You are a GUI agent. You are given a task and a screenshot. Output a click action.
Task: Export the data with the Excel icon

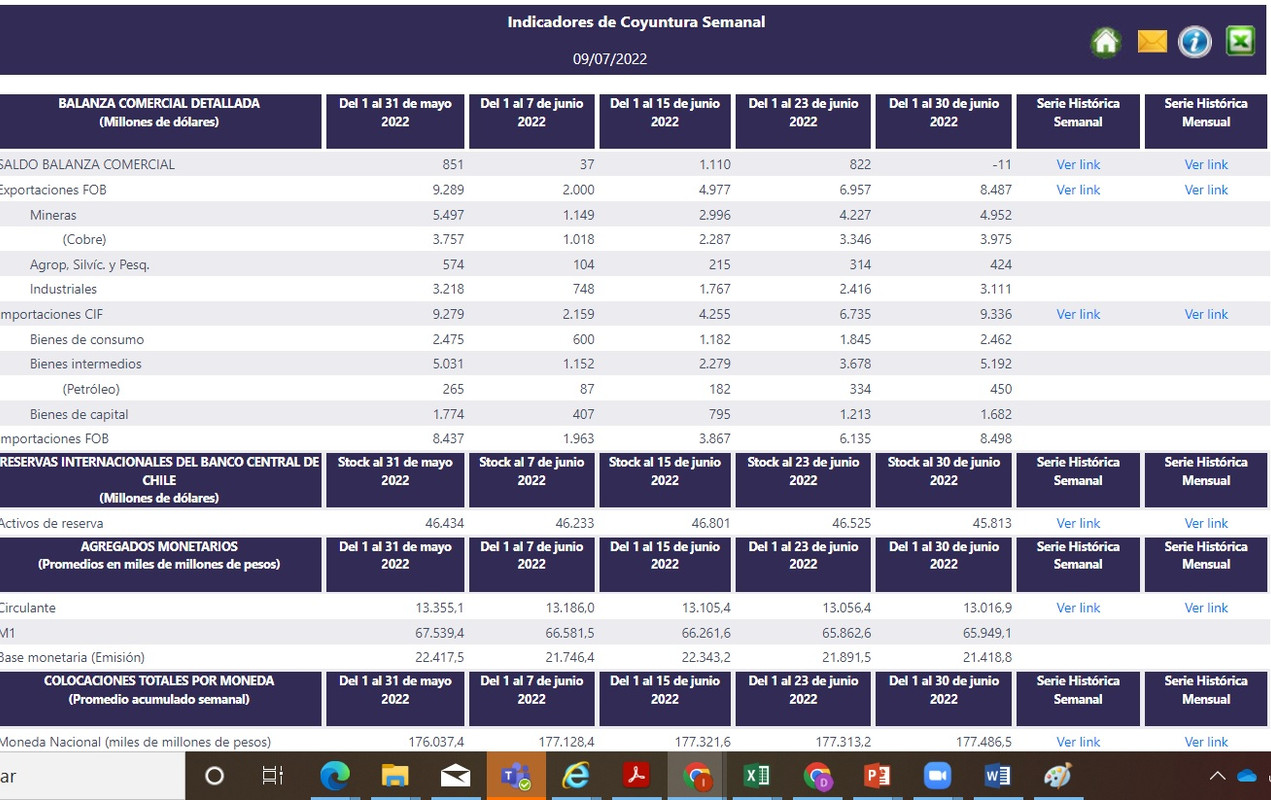(x=1240, y=41)
